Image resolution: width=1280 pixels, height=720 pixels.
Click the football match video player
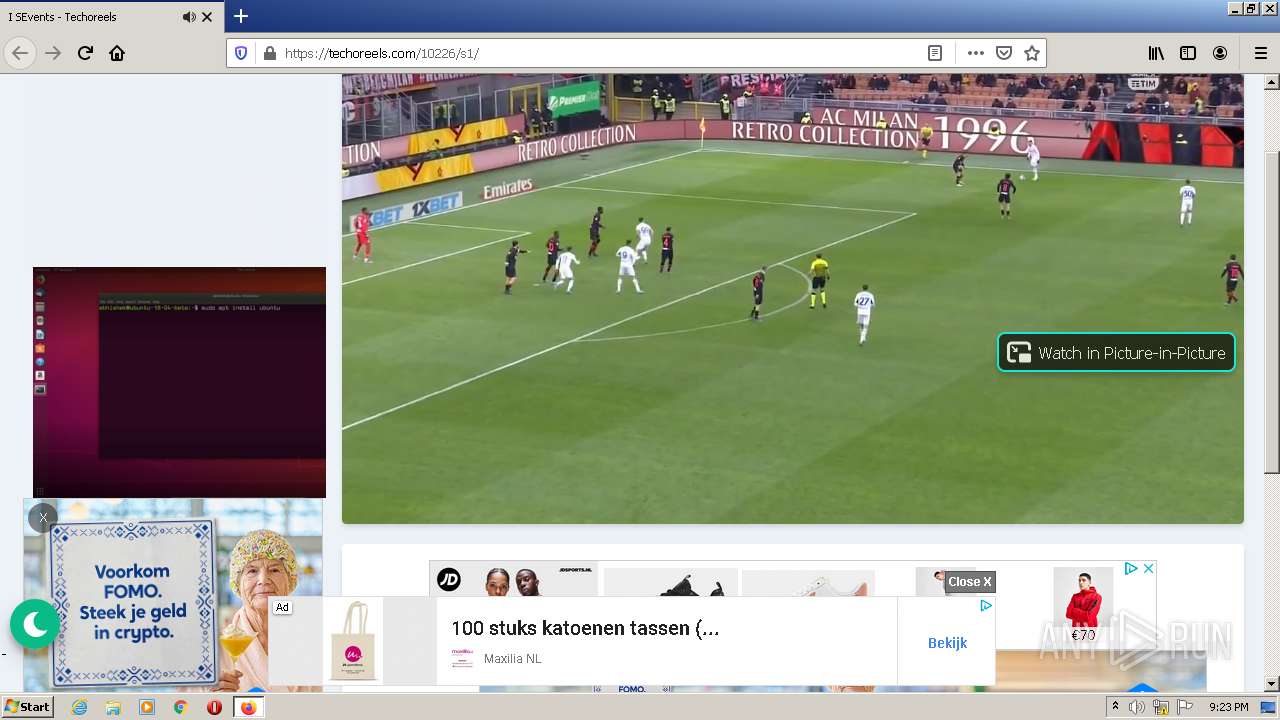pos(793,298)
